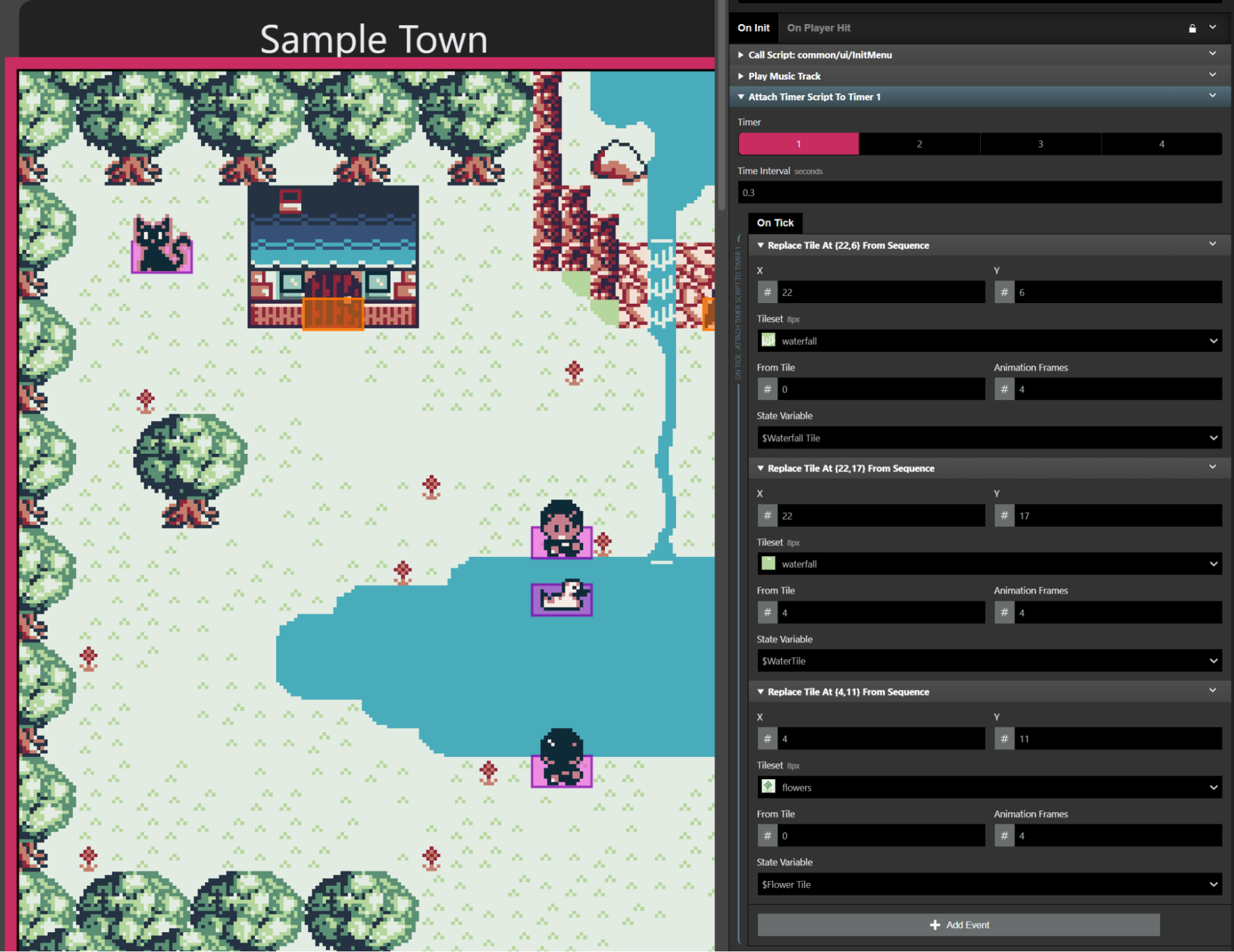This screenshot has height=952, width=1234.
Task: Open the Call Script event options chevron
Action: (x=1212, y=54)
